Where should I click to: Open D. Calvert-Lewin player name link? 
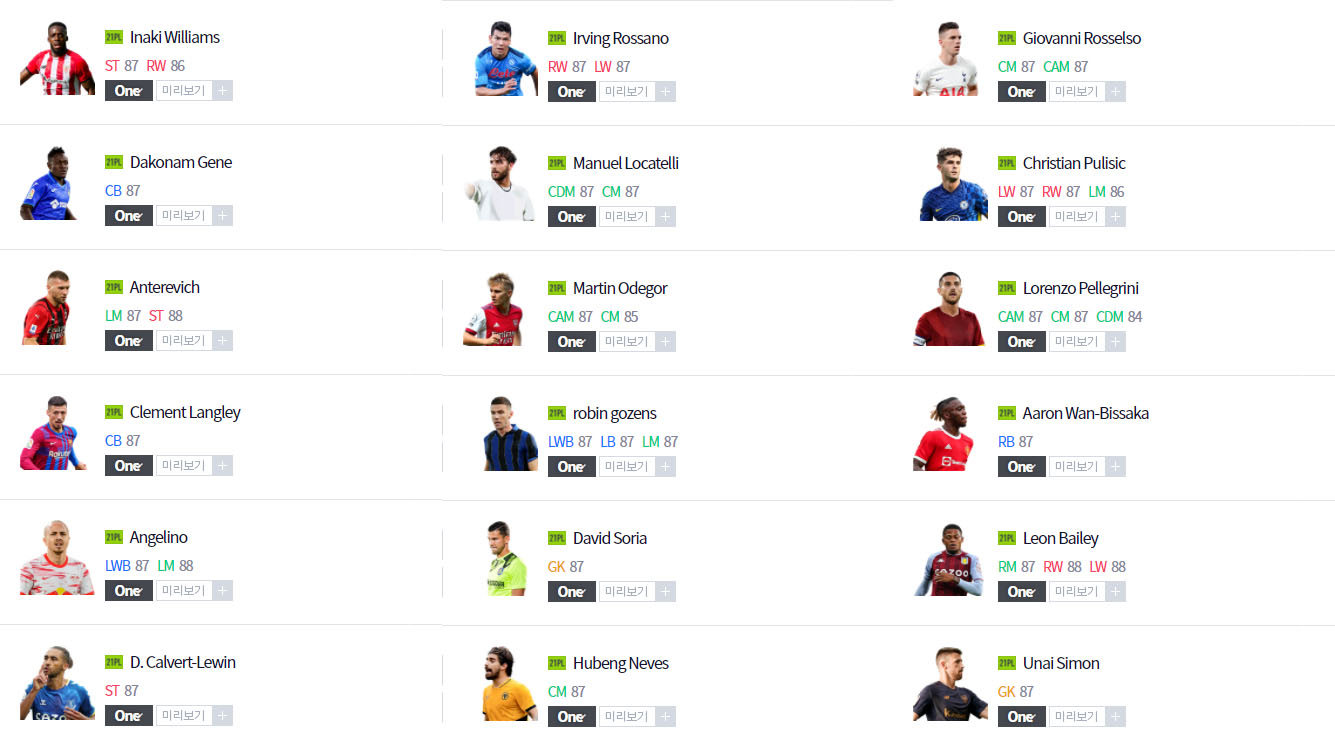coord(183,662)
